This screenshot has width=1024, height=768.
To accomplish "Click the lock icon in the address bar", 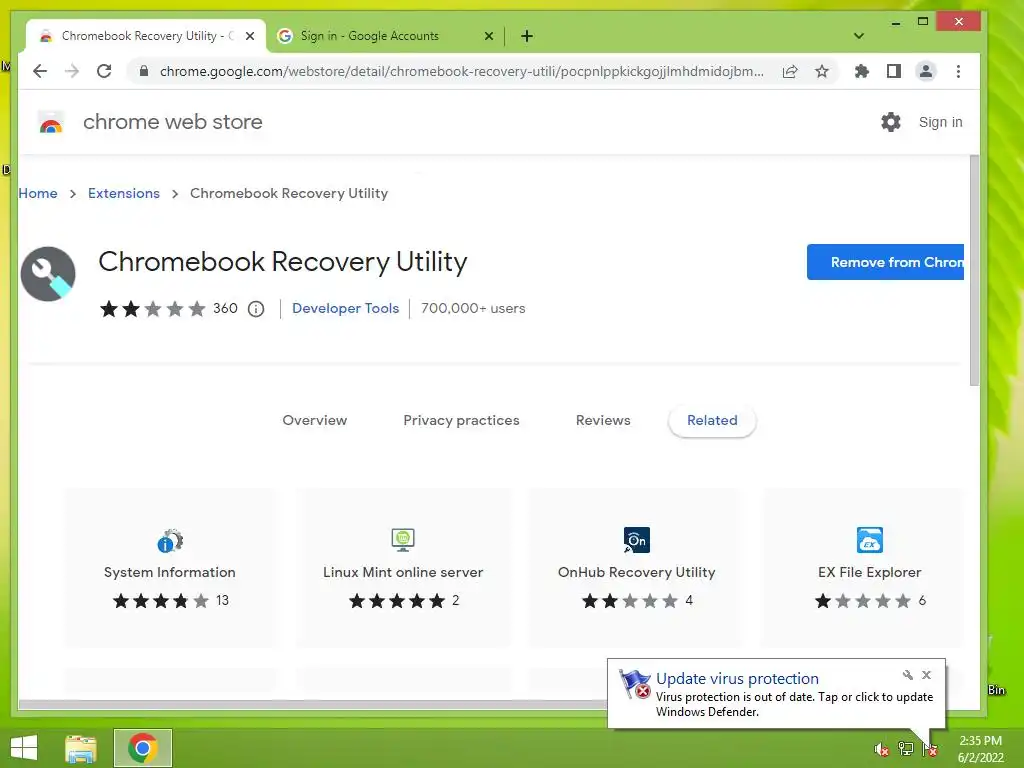I will (x=144, y=71).
